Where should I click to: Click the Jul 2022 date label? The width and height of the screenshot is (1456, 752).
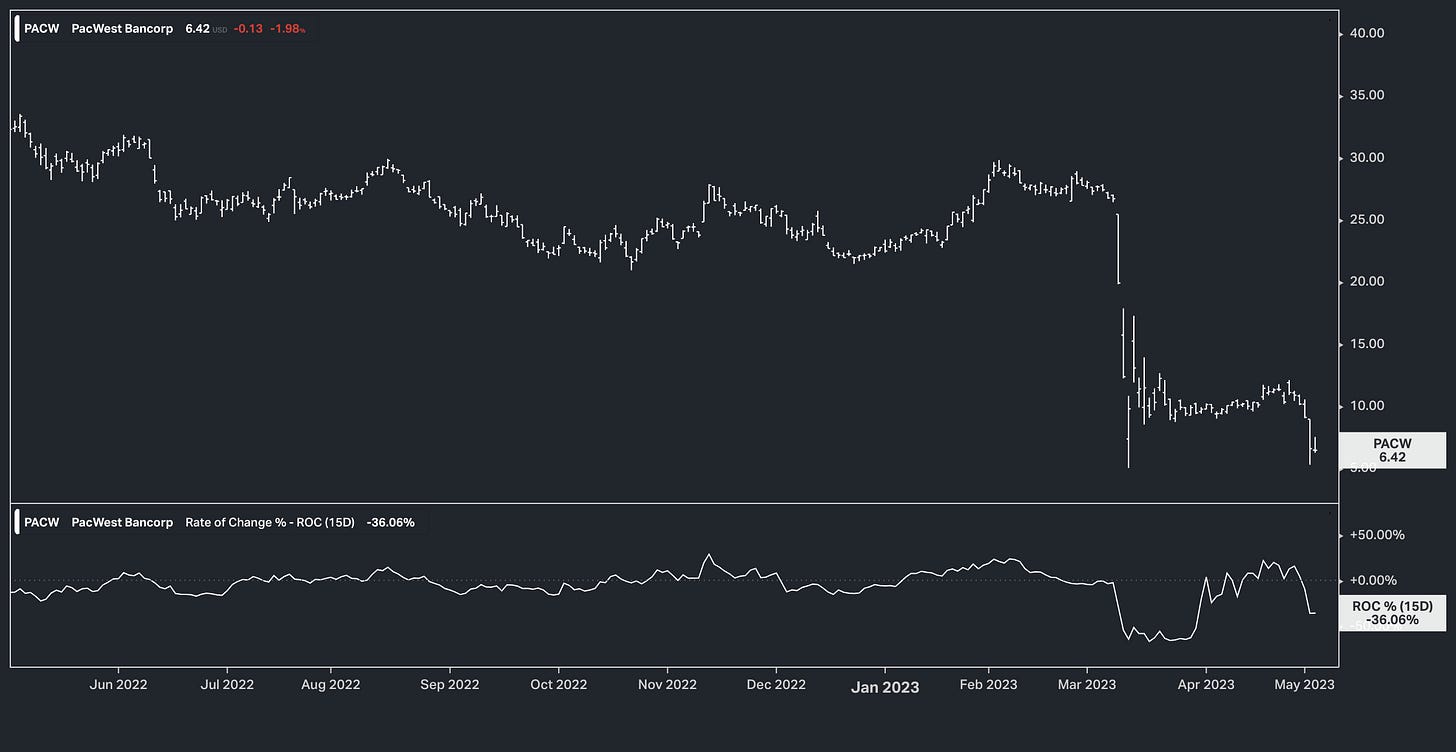[227, 684]
